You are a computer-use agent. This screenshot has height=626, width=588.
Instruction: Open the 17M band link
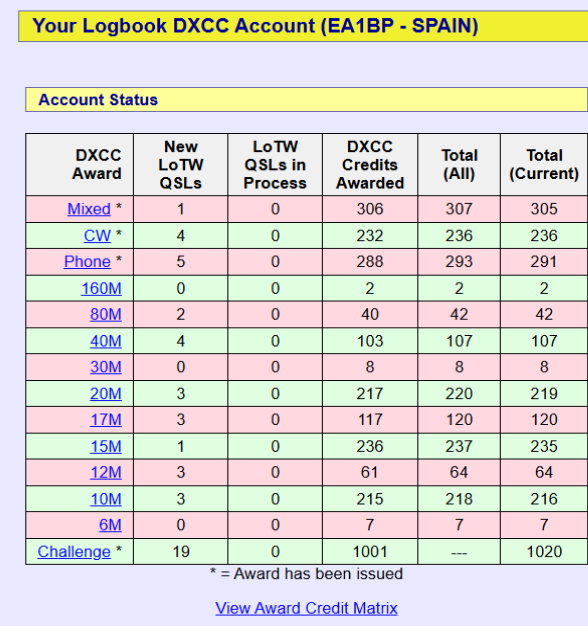pyautogui.click(x=106, y=420)
